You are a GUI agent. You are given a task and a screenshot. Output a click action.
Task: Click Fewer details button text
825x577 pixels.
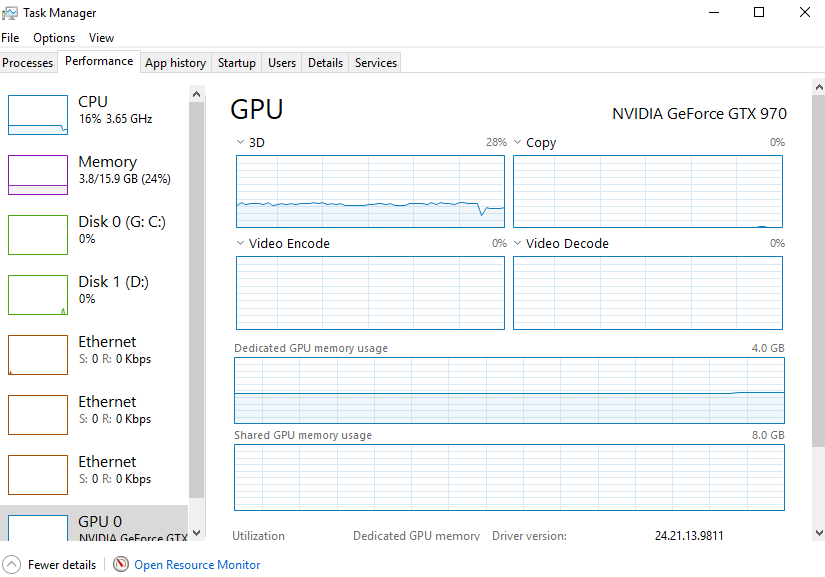pos(62,565)
